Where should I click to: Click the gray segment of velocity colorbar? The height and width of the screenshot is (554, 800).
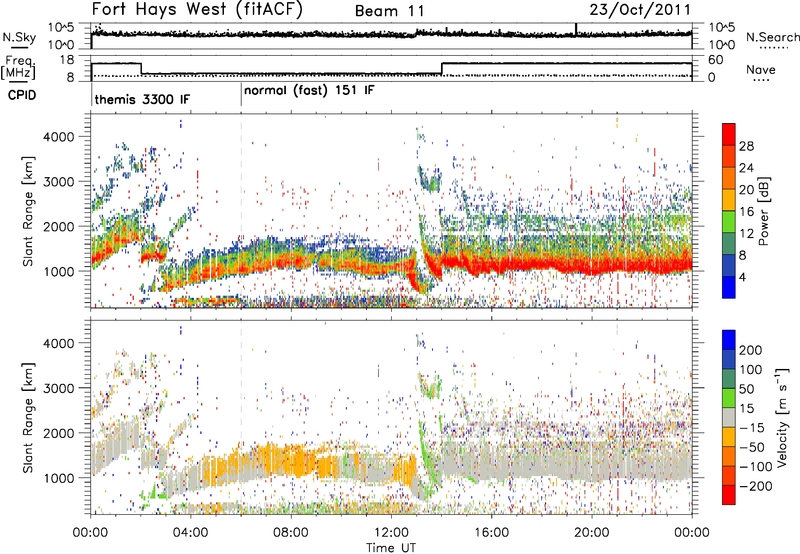[x=729, y=418]
